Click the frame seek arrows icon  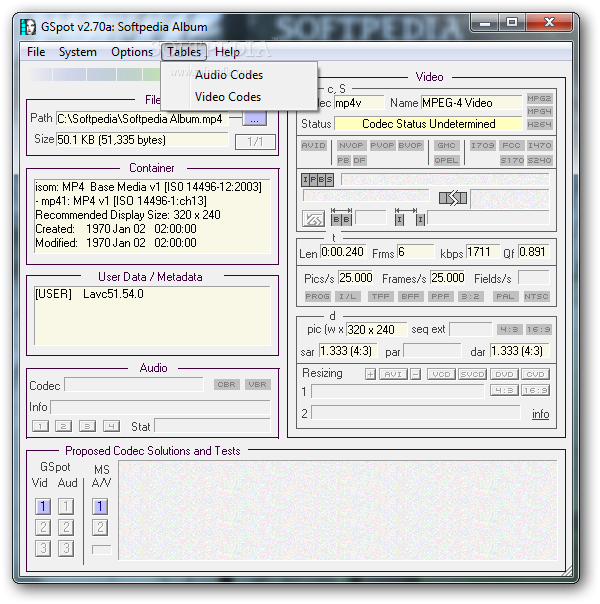pyautogui.click(x=453, y=198)
